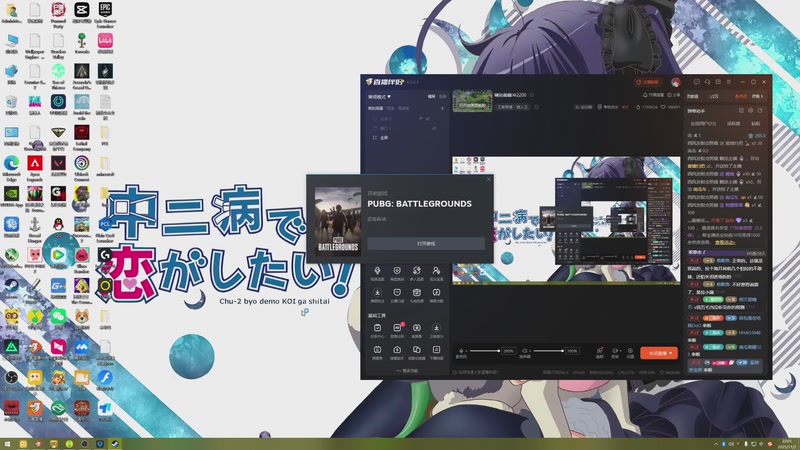Open the Windows Start button on the taskbar

coord(7,444)
